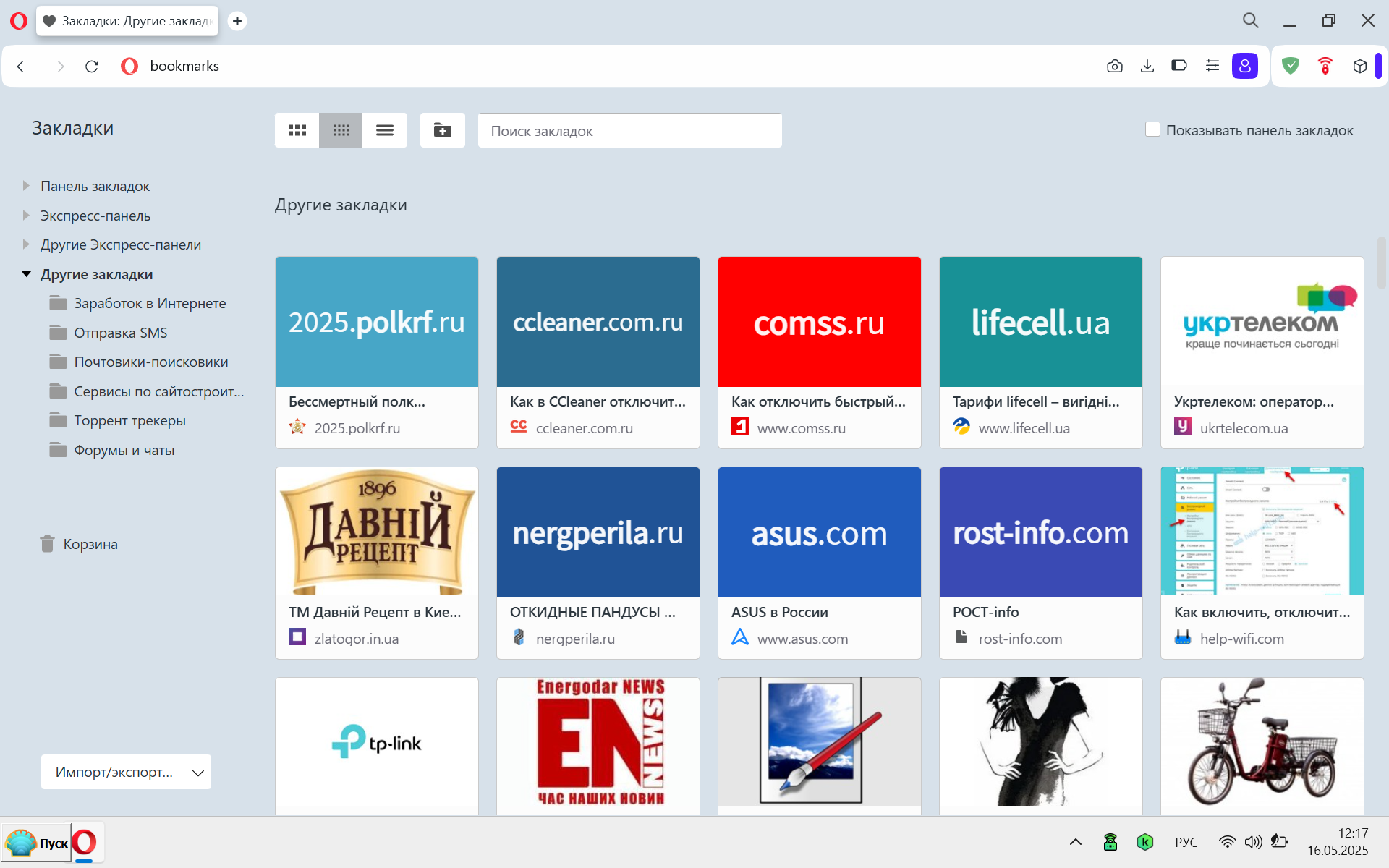
Task: Open the tab search magnifier
Action: tap(1251, 20)
